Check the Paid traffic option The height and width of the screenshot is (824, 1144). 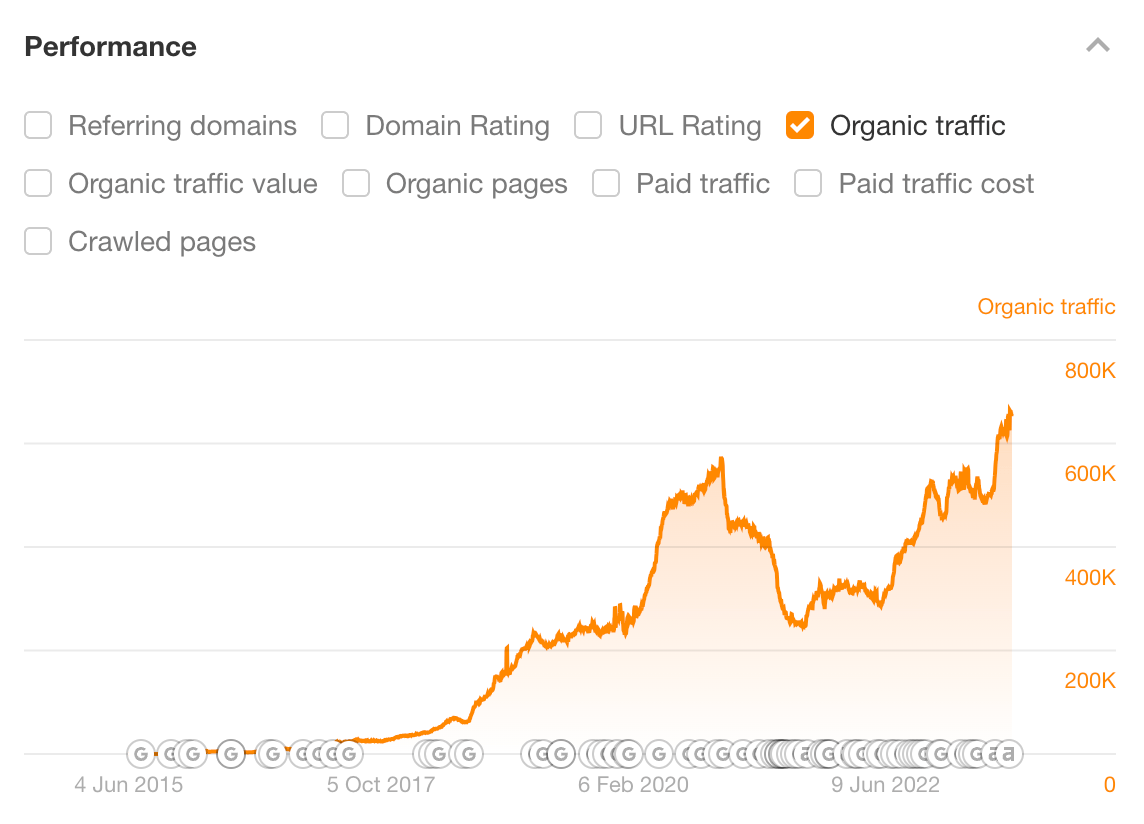[x=606, y=184]
